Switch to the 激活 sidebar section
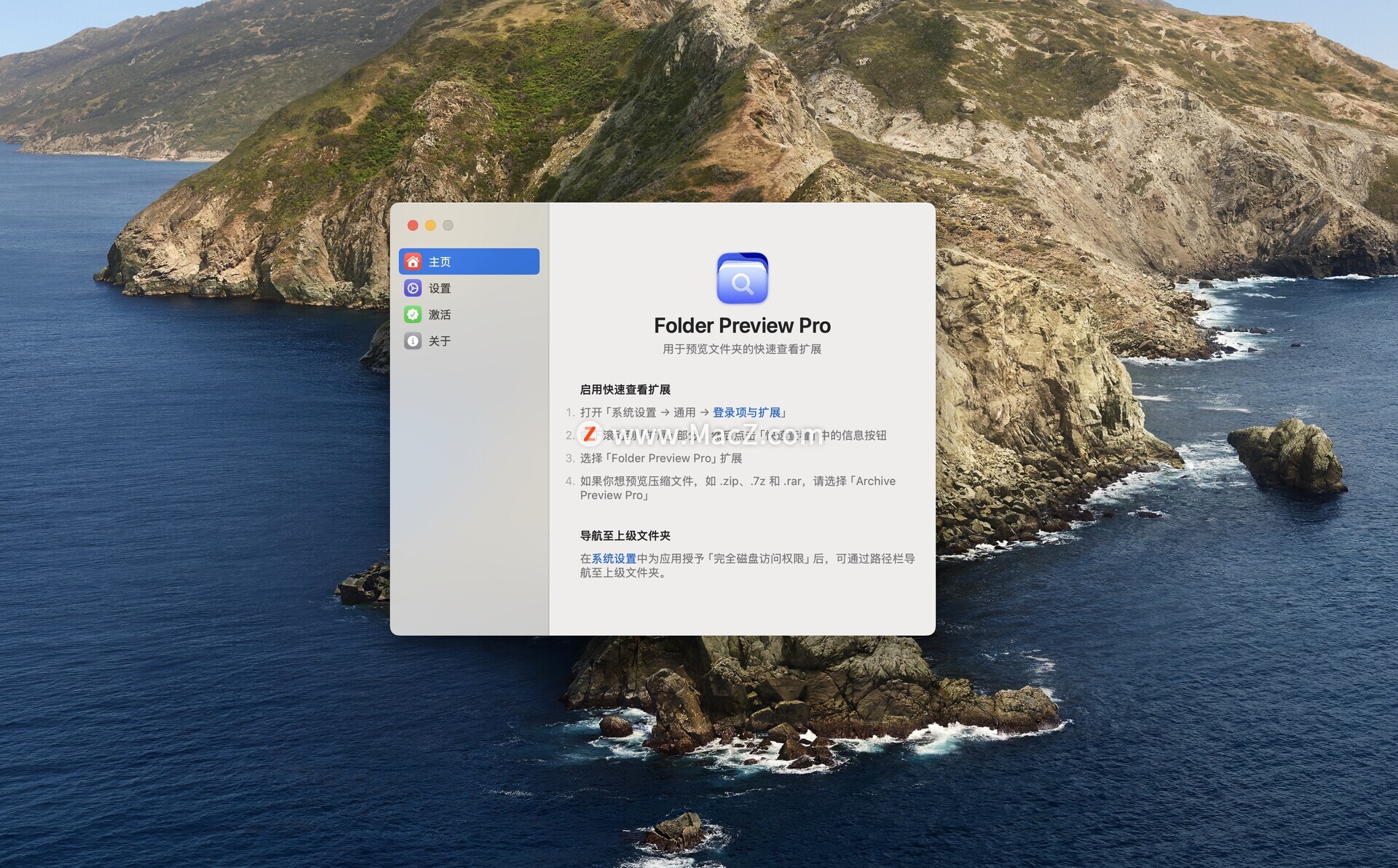Image resolution: width=1398 pixels, height=868 pixels. pos(469,315)
